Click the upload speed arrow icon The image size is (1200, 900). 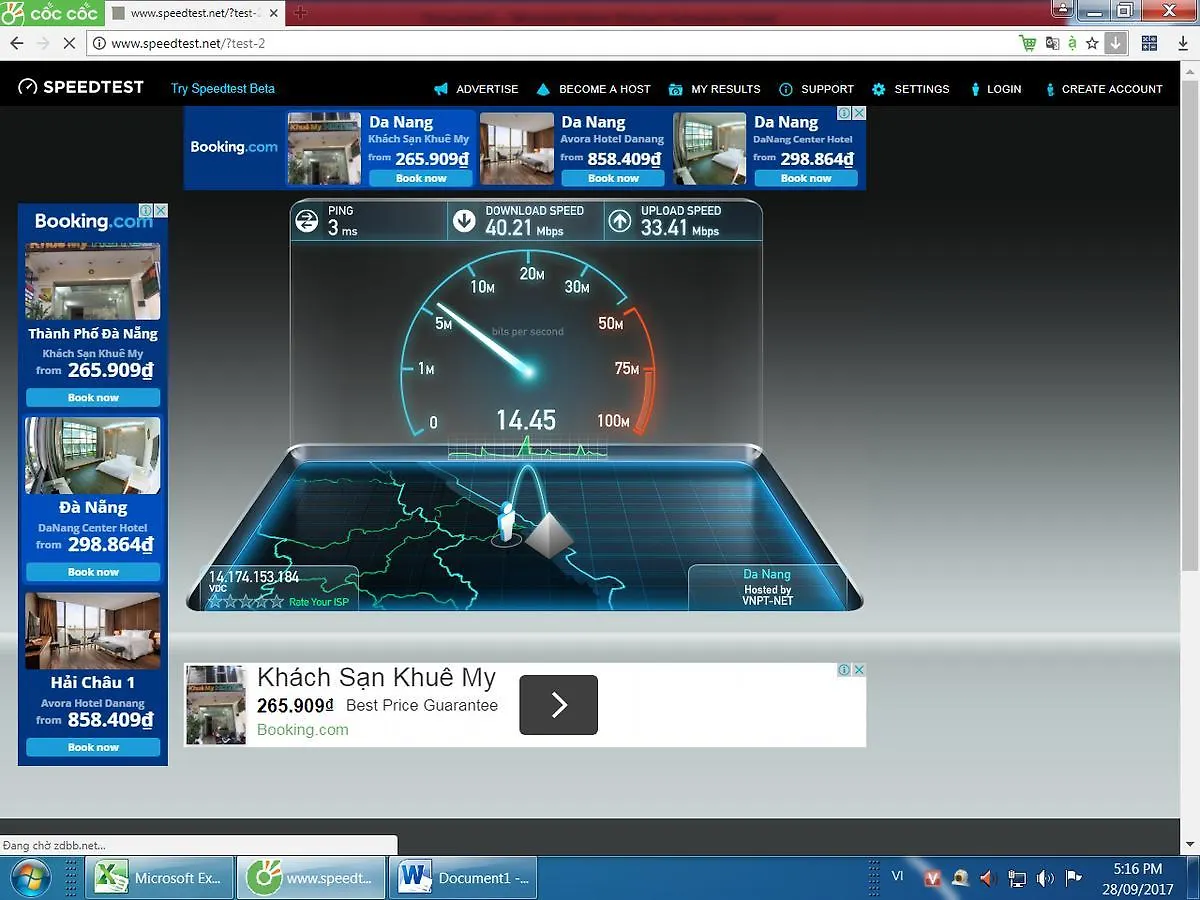point(620,221)
